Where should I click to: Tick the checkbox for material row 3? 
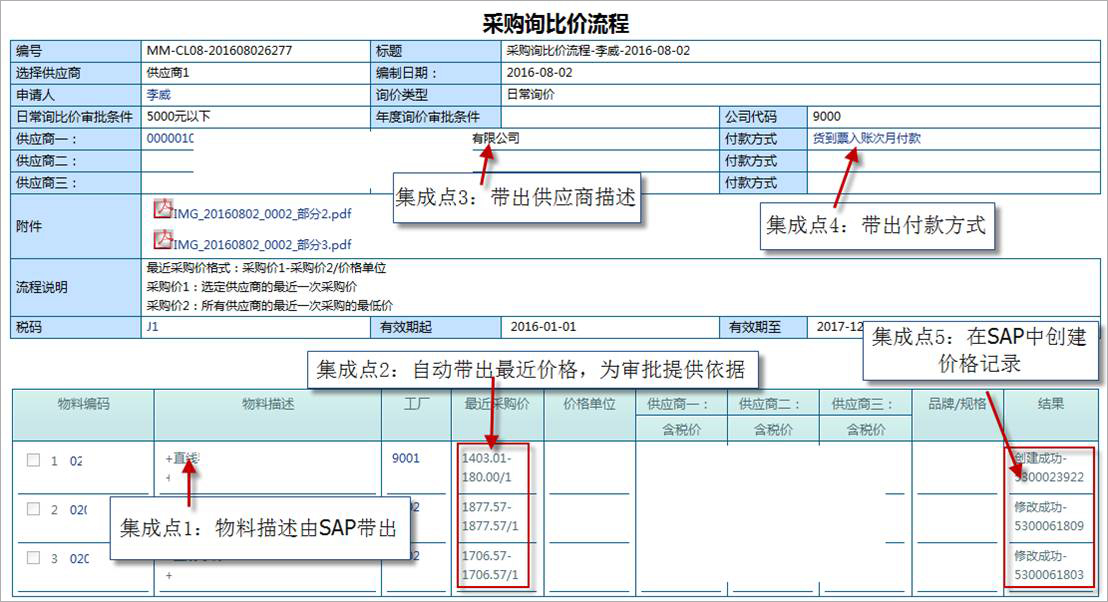pyautogui.click(x=33, y=557)
